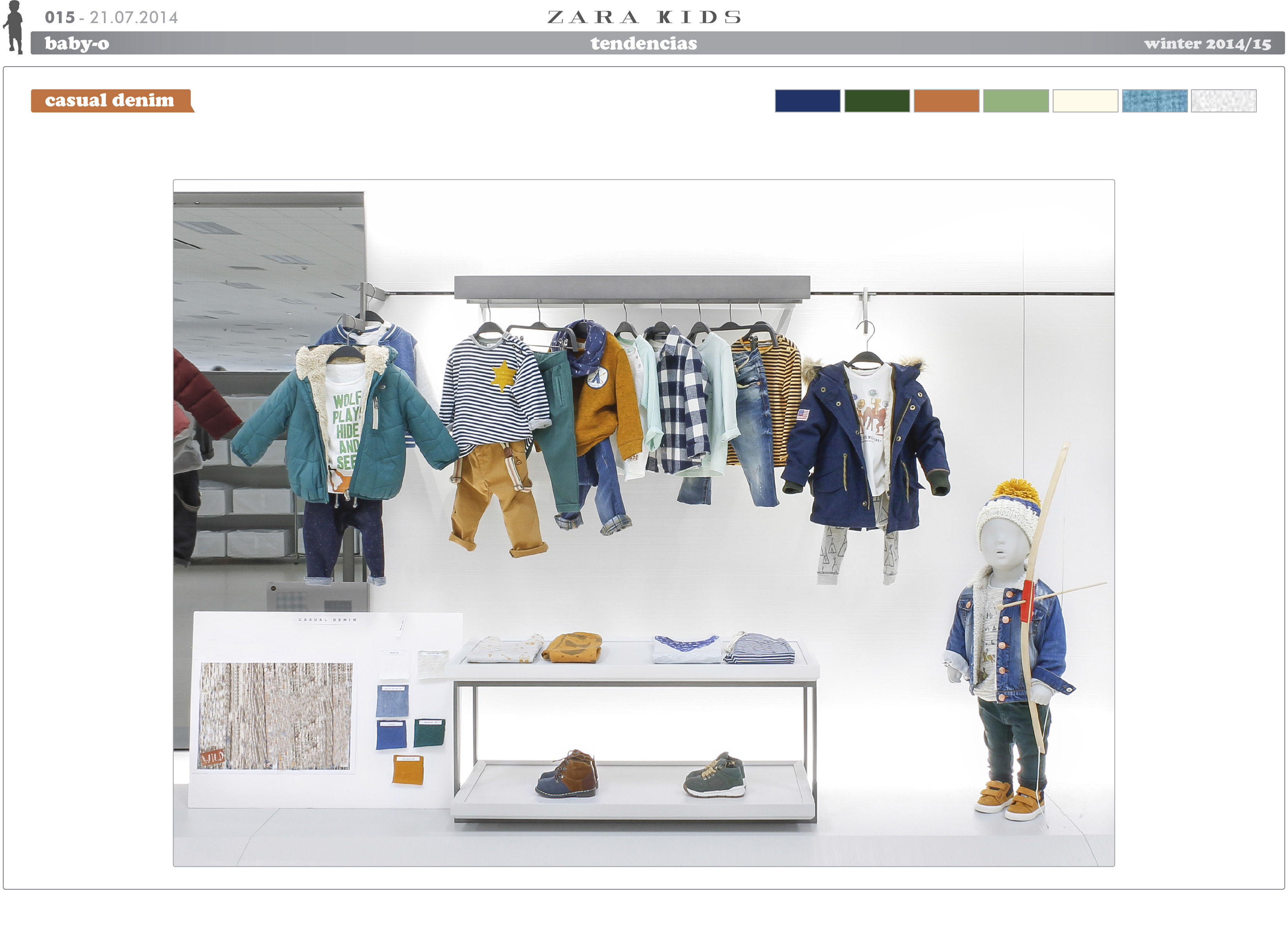Viewport: 1288px width, 936px height.
Task: Pick the orange-brown color swatch
Action: click(946, 101)
